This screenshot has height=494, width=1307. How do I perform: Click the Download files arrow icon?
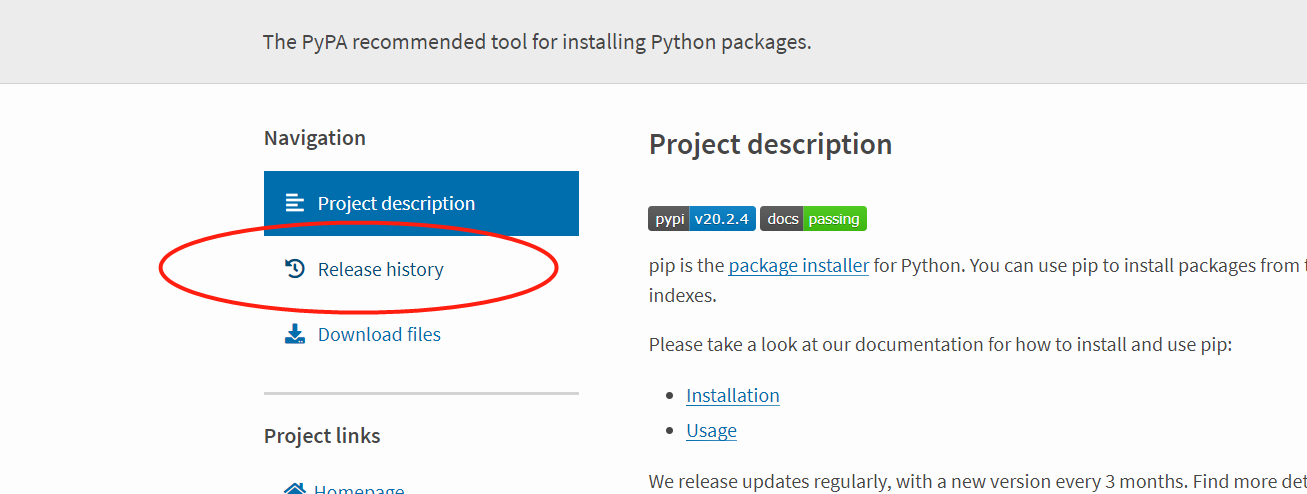coord(294,334)
